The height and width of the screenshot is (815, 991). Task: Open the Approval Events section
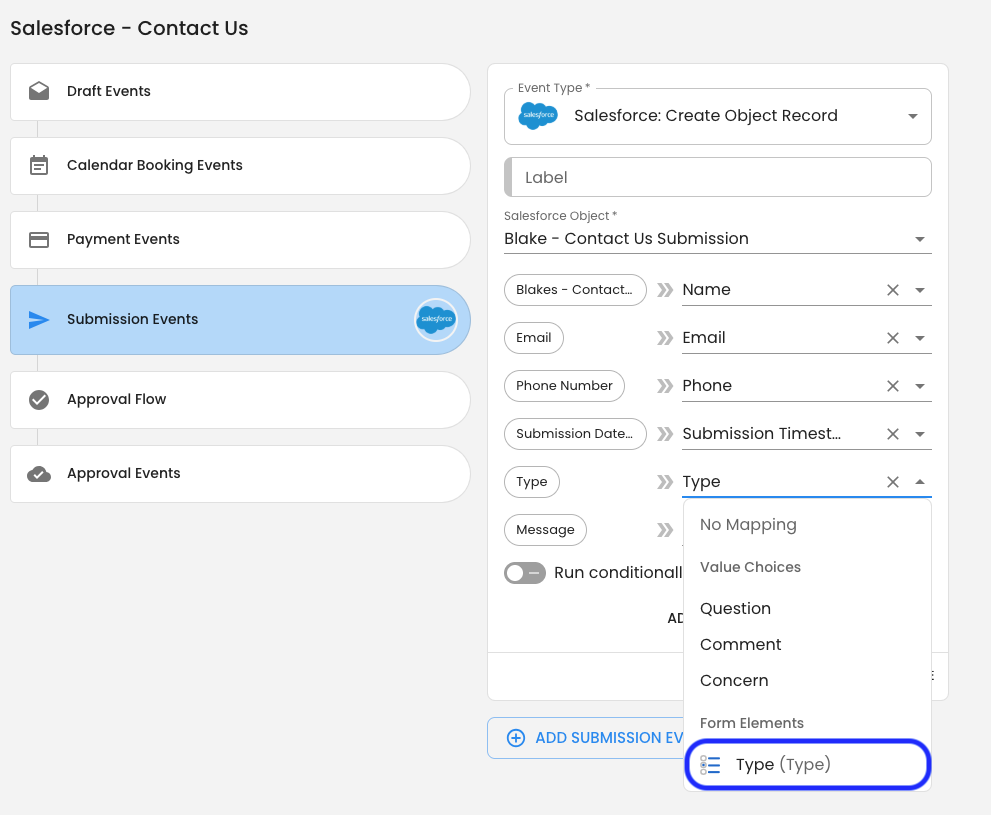pyautogui.click(x=240, y=474)
